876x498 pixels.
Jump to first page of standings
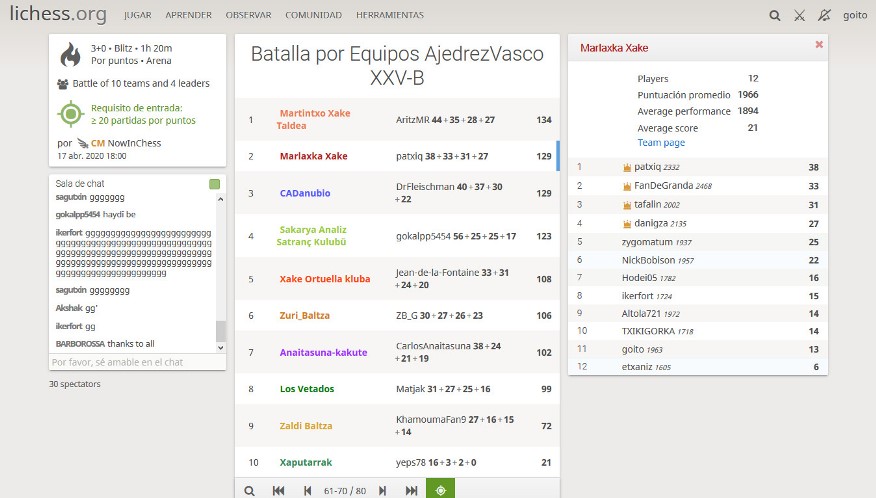click(x=279, y=490)
